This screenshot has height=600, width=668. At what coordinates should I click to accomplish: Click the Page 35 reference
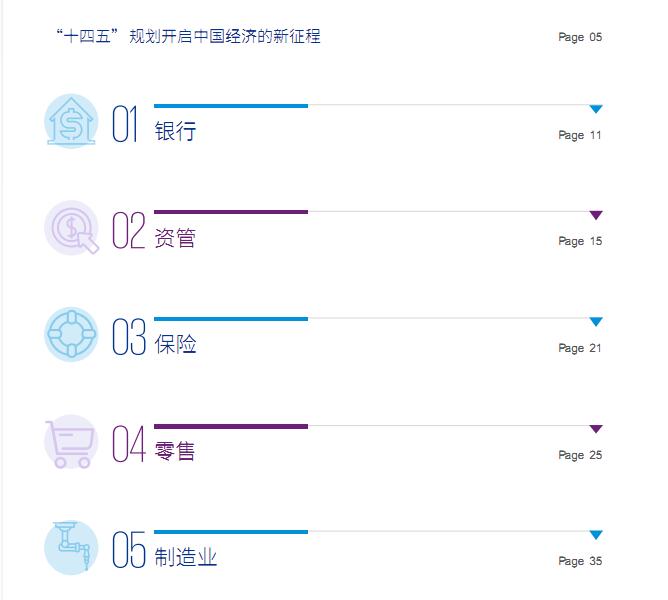point(580,561)
